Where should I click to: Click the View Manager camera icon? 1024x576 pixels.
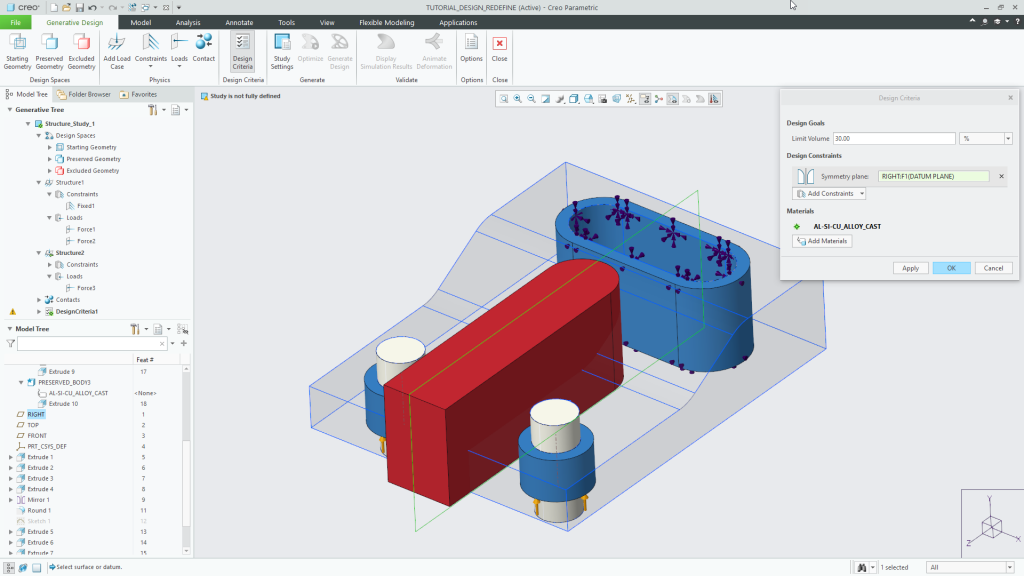point(603,99)
